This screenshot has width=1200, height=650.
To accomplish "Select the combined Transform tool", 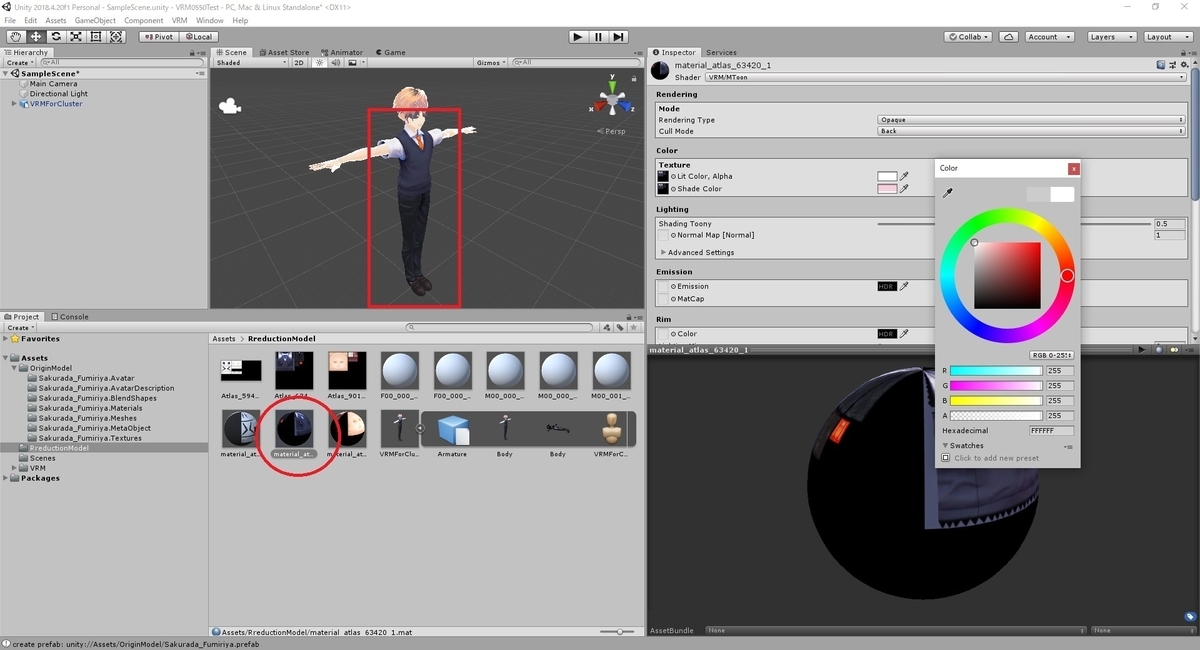I will click(x=116, y=37).
